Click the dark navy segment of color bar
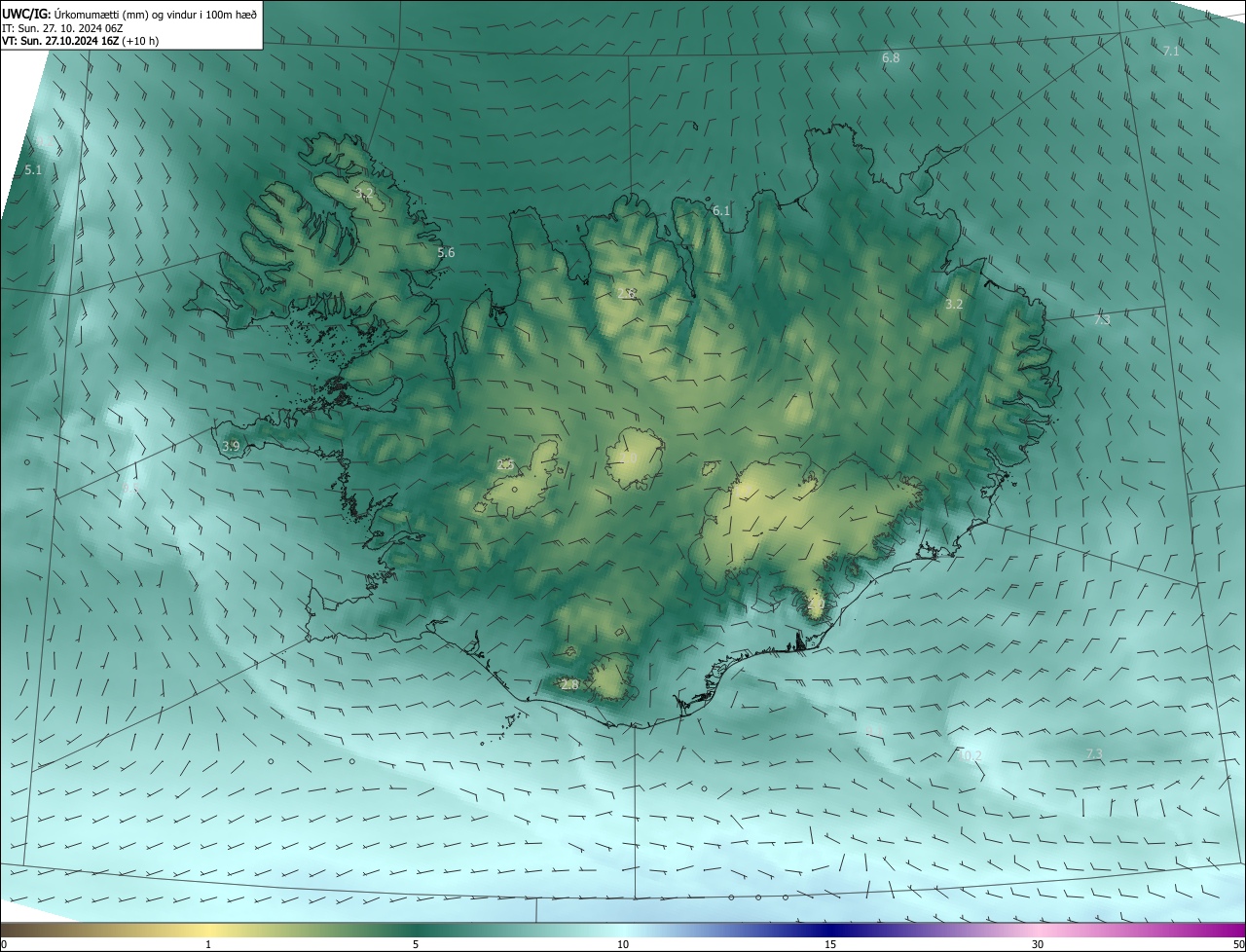Viewport: 1246px width, 952px height. pyautogui.click(x=830, y=930)
